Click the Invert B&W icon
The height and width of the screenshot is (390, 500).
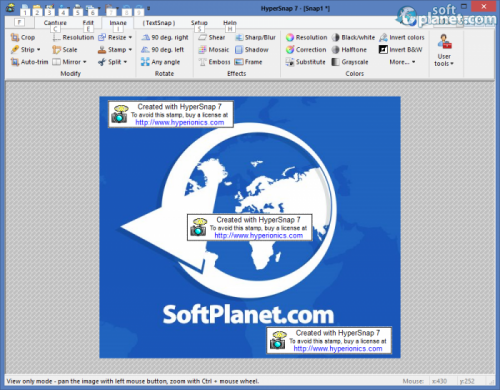tap(383, 50)
